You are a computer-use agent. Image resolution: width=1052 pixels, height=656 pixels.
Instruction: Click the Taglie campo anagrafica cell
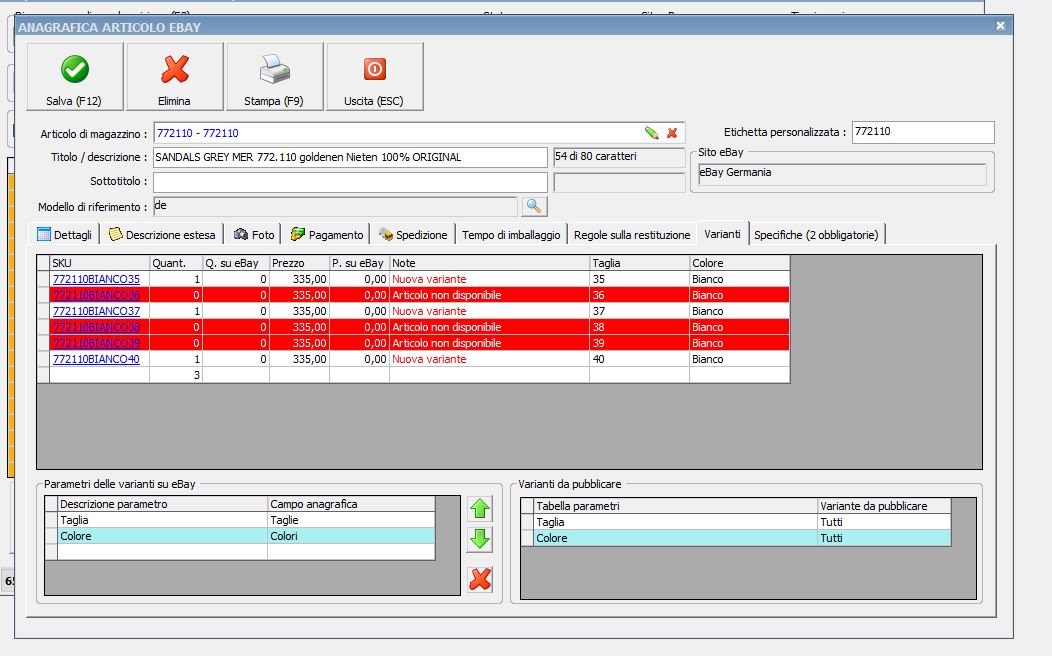351,520
